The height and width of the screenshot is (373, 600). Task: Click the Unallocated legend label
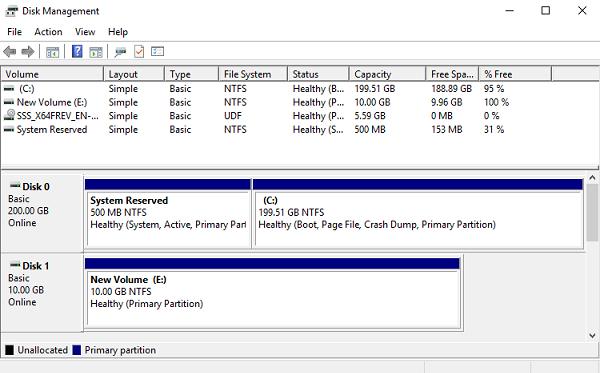42,350
